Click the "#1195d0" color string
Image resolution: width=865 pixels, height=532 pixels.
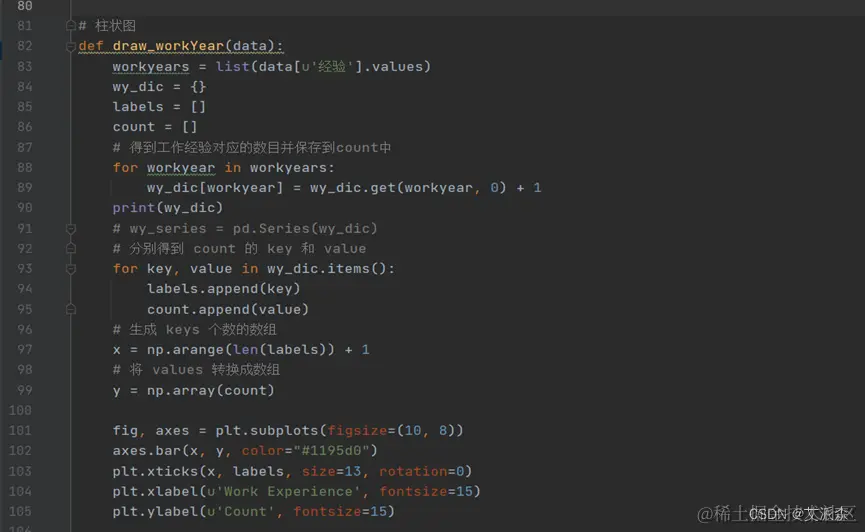pyautogui.click(x=331, y=451)
